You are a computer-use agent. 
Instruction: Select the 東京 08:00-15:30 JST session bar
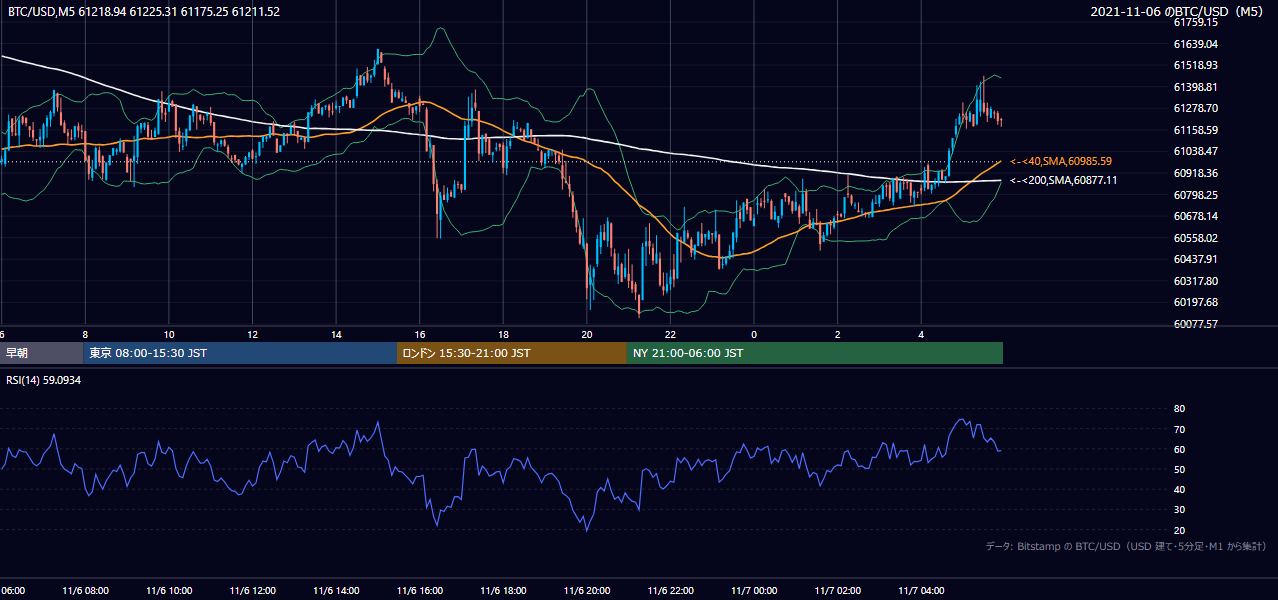tap(240, 353)
